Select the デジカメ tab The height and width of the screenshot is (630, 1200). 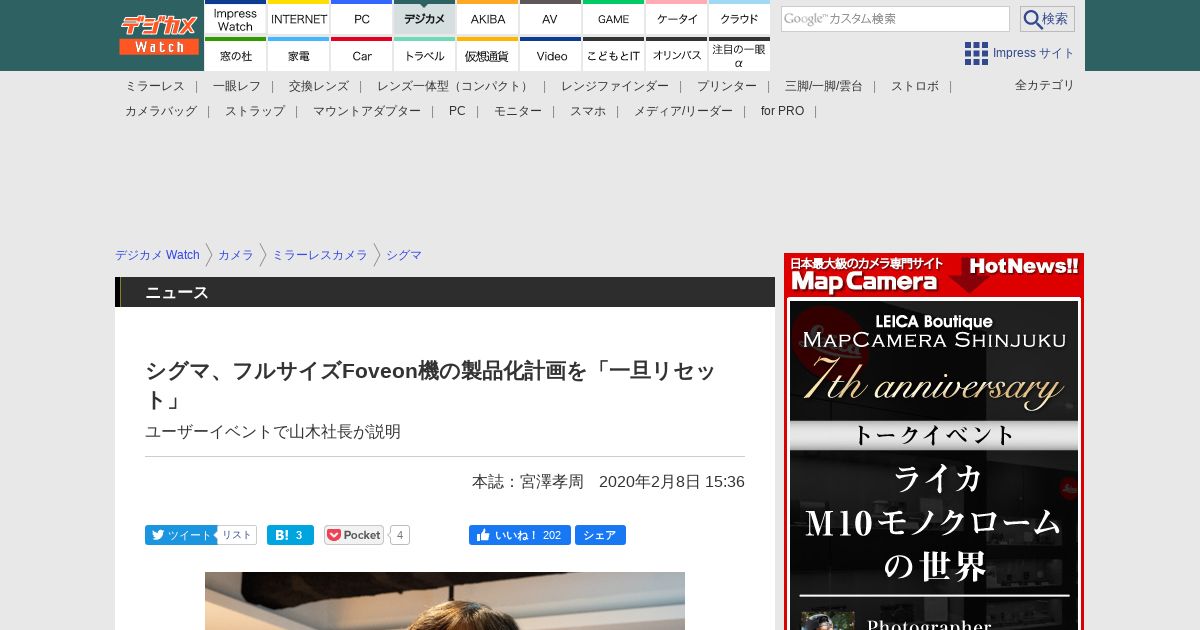click(x=425, y=18)
